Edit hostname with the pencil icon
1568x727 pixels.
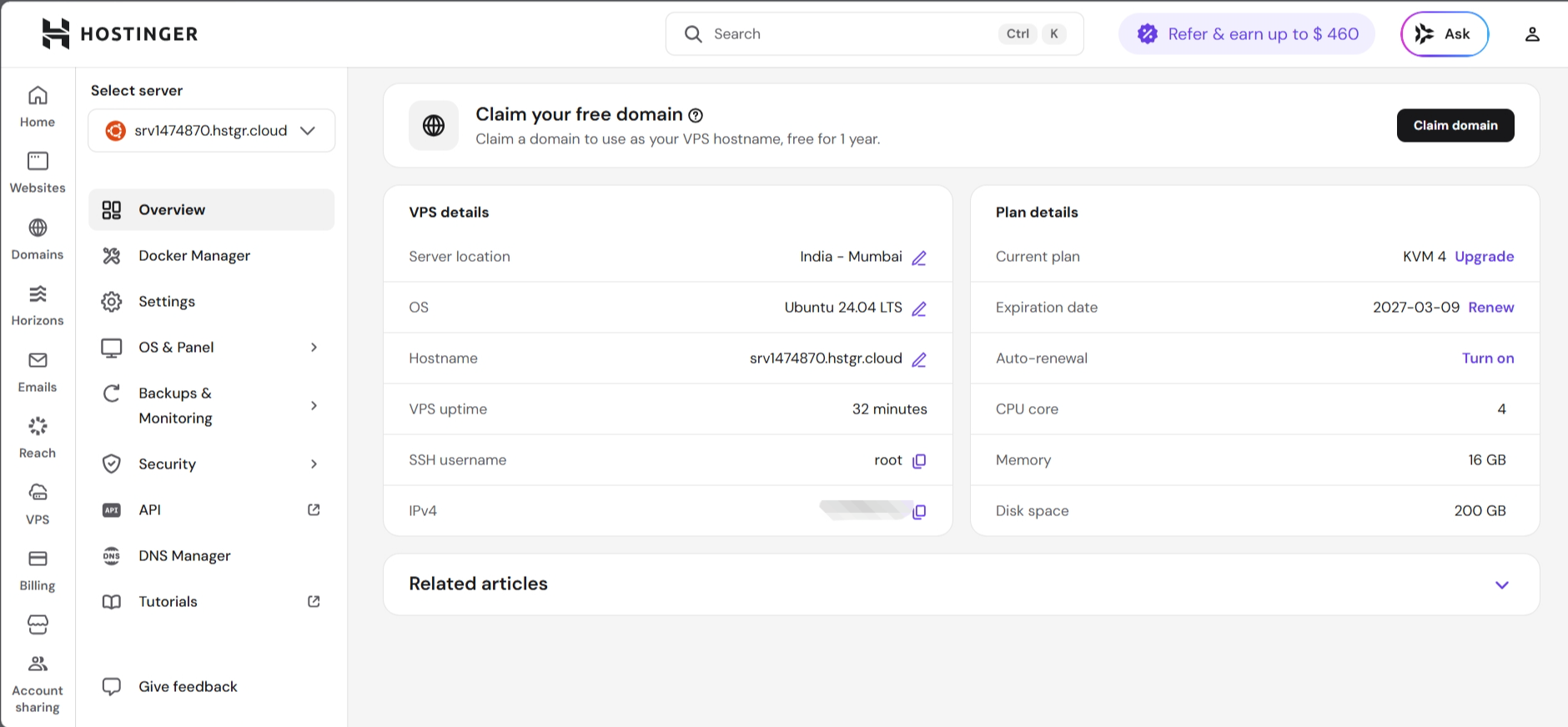[x=919, y=359]
